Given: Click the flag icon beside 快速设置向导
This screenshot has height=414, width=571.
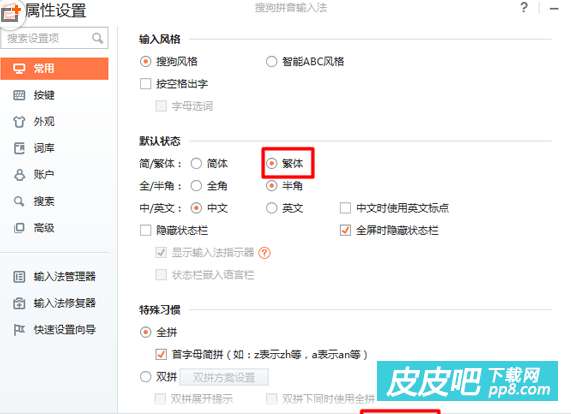Looking at the screenshot, I should point(19,330).
